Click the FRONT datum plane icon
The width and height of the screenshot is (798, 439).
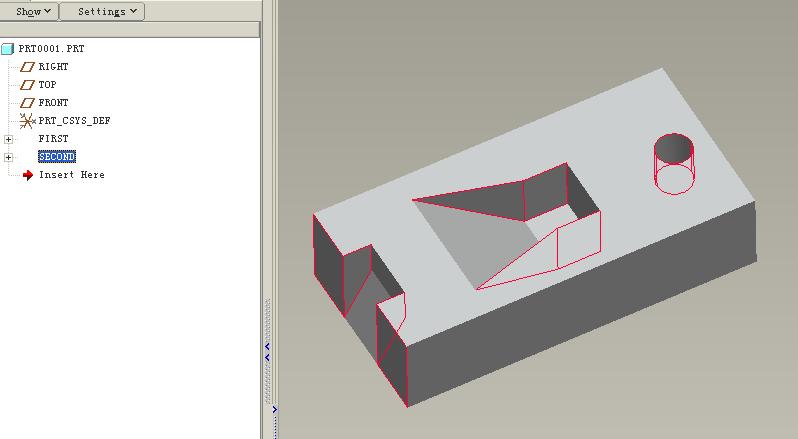[x=27, y=103]
